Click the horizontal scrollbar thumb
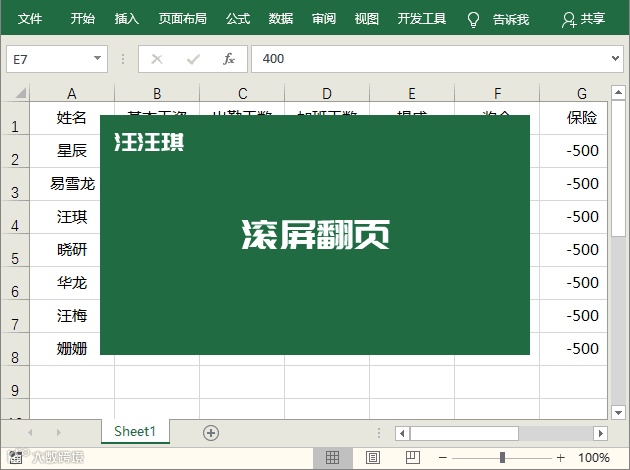The image size is (630, 470). click(464, 433)
